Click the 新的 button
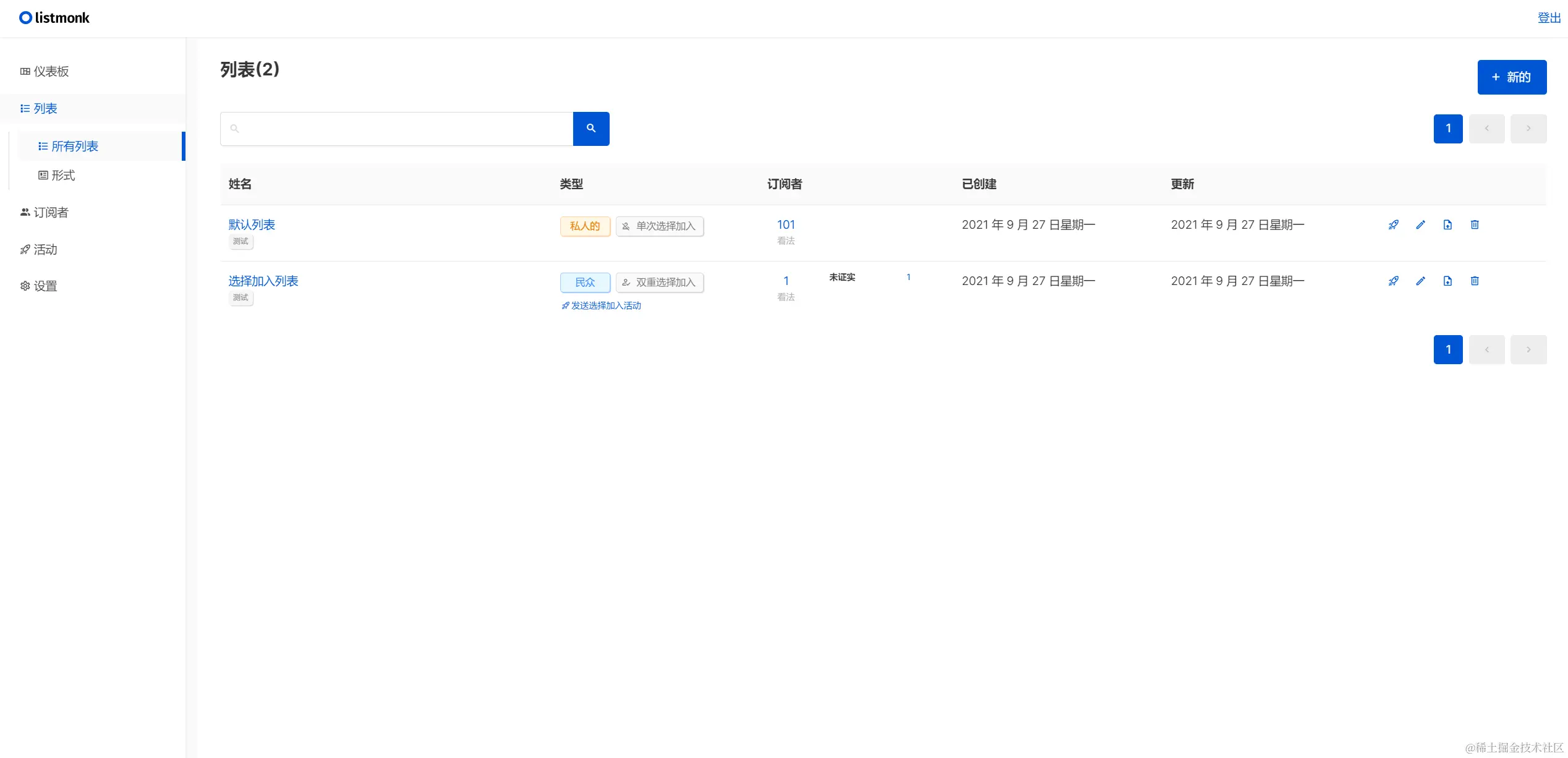This screenshot has width=1568, height=758. coord(1512,77)
